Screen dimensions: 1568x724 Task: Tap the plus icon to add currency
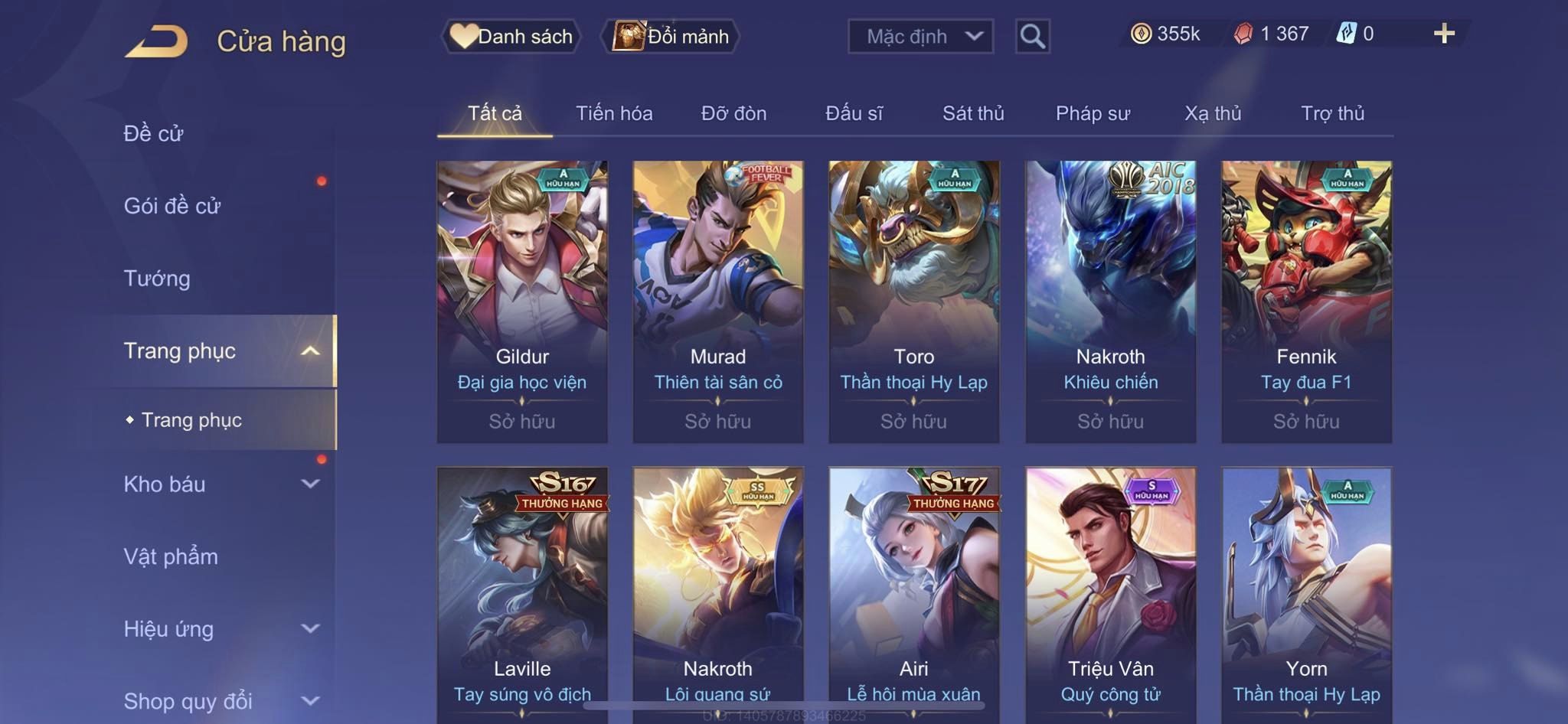1444,34
